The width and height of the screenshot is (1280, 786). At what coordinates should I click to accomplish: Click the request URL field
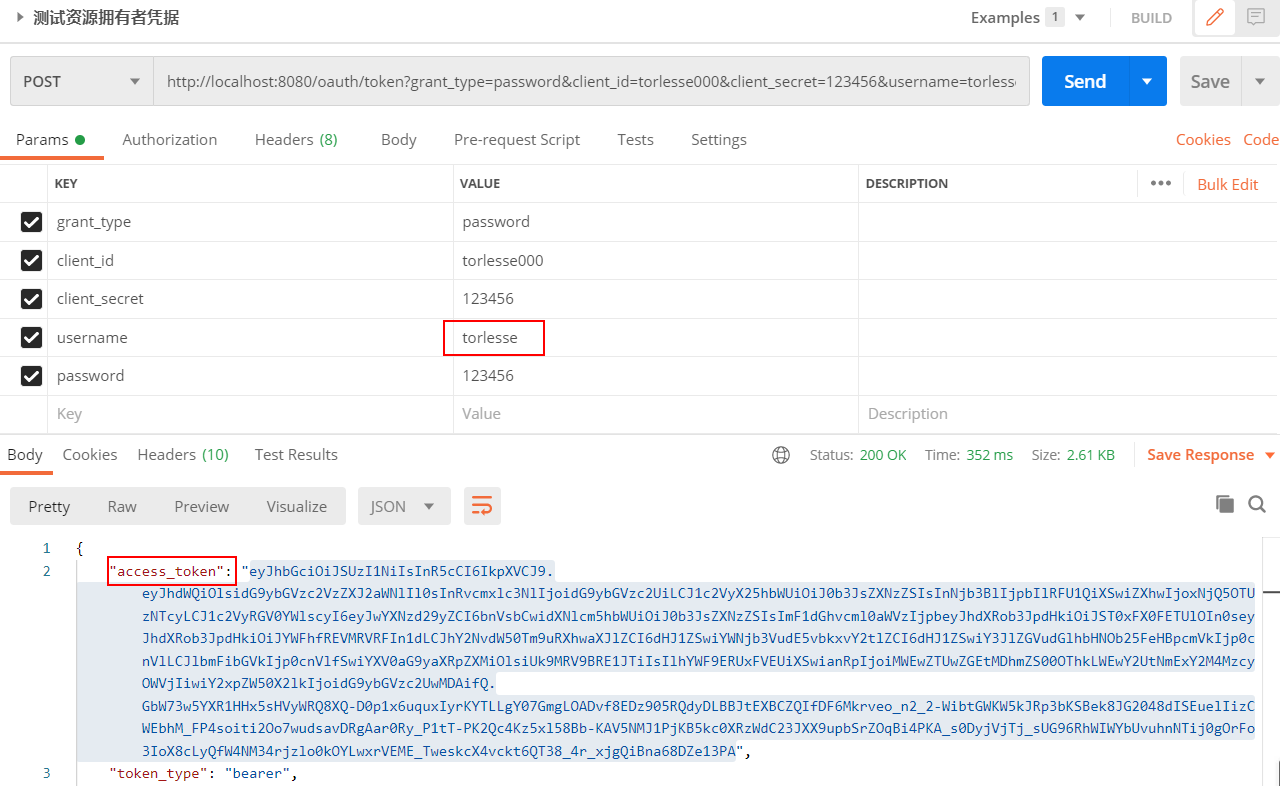click(x=591, y=81)
